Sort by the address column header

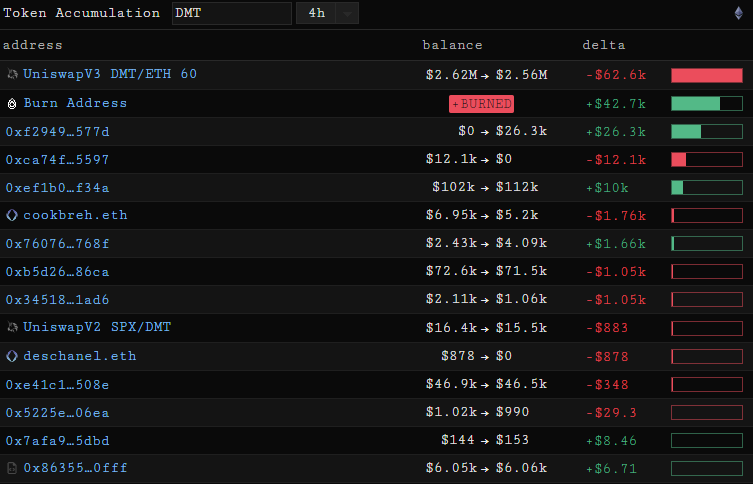[32, 45]
